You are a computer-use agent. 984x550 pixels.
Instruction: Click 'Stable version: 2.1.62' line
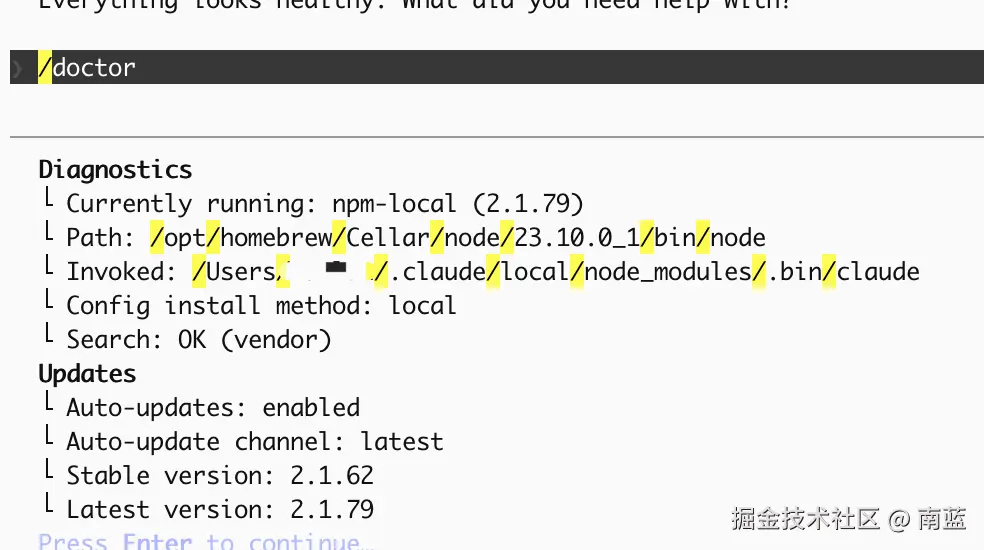[220, 476]
